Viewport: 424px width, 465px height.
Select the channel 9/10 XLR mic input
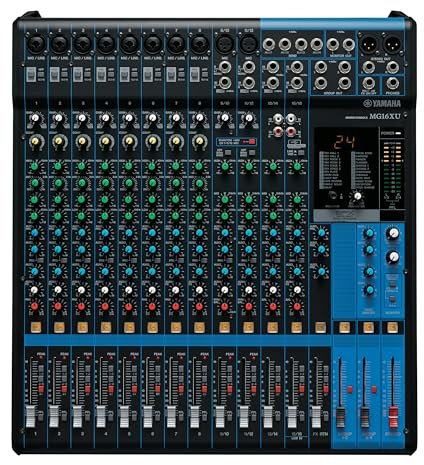pos(224,44)
